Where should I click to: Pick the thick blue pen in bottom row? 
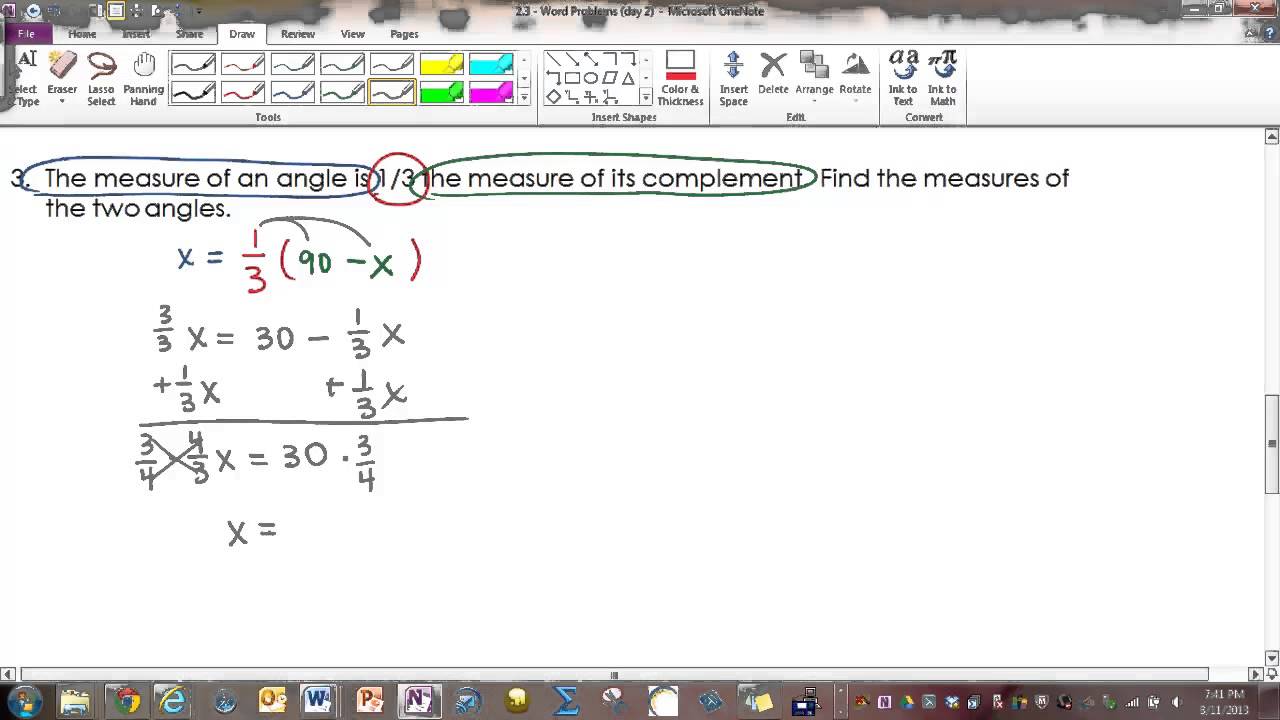(x=293, y=92)
